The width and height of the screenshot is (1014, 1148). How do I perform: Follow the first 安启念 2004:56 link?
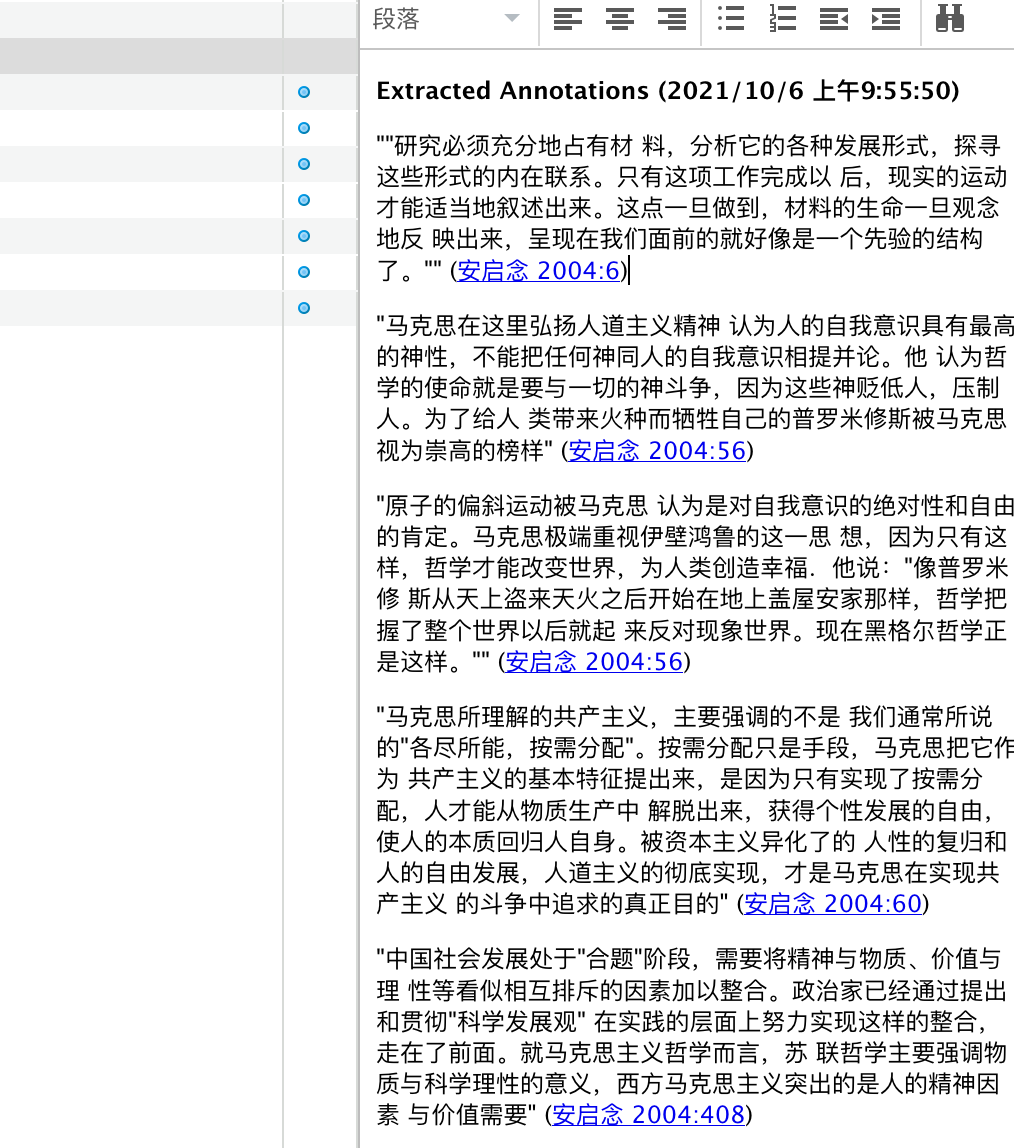(657, 451)
